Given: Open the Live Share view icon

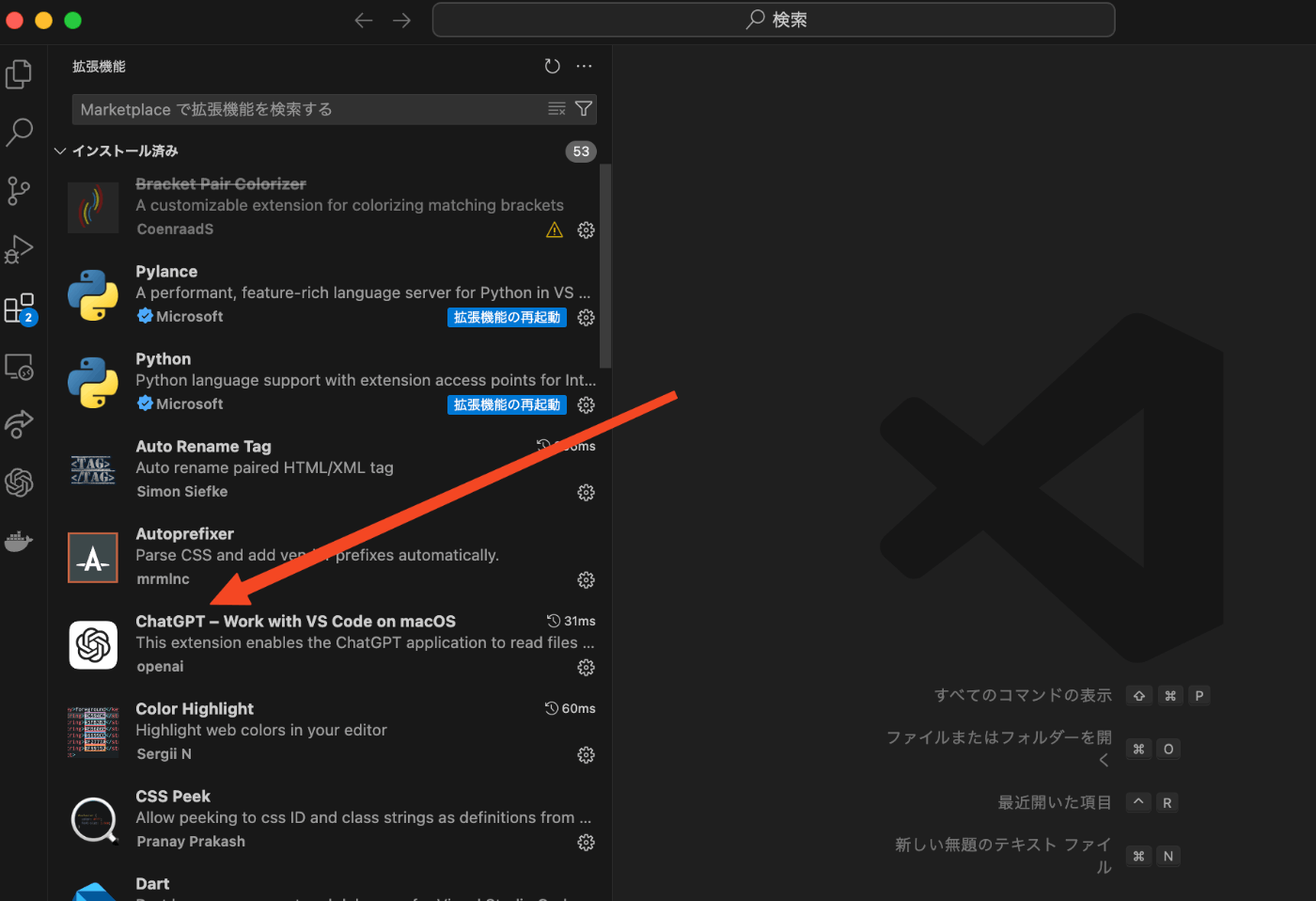Looking at the screenshot, I should click(19, 424).
